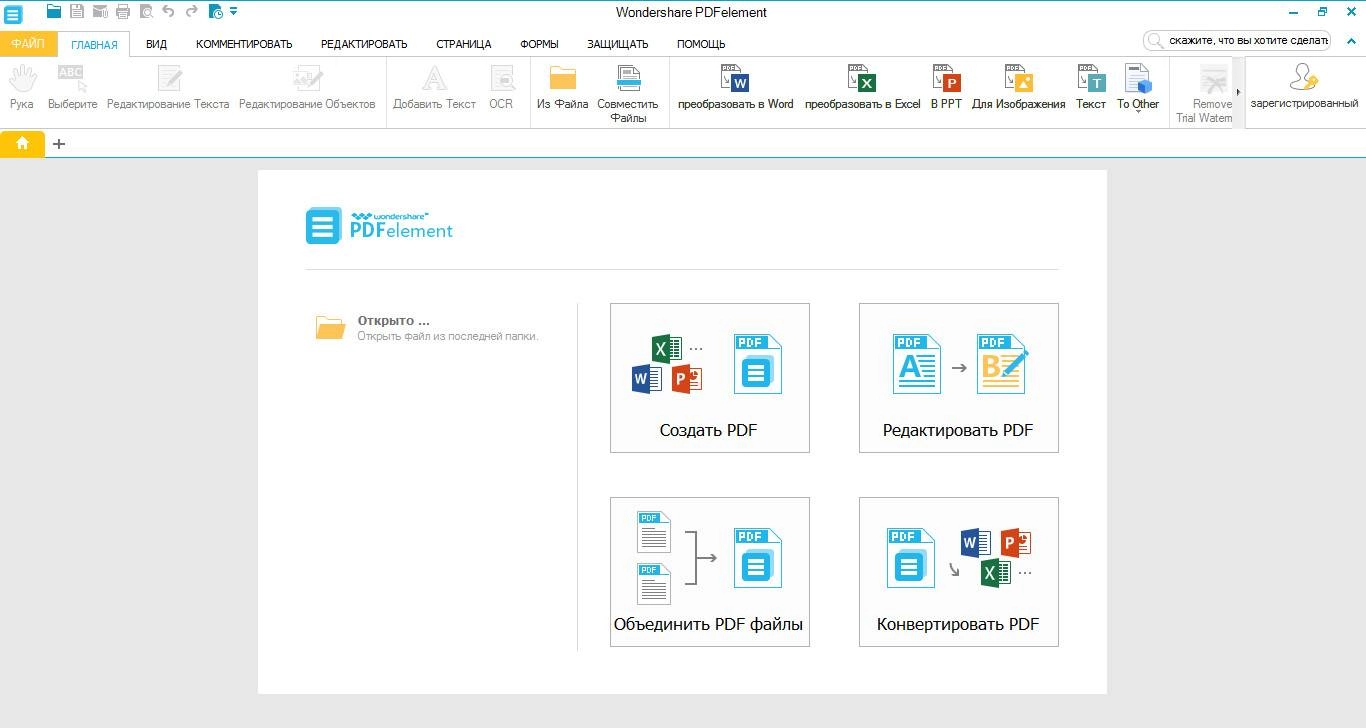Click the Открыто ... open file link
Screen dimensions: 1366x728
[x=427, y=328]
